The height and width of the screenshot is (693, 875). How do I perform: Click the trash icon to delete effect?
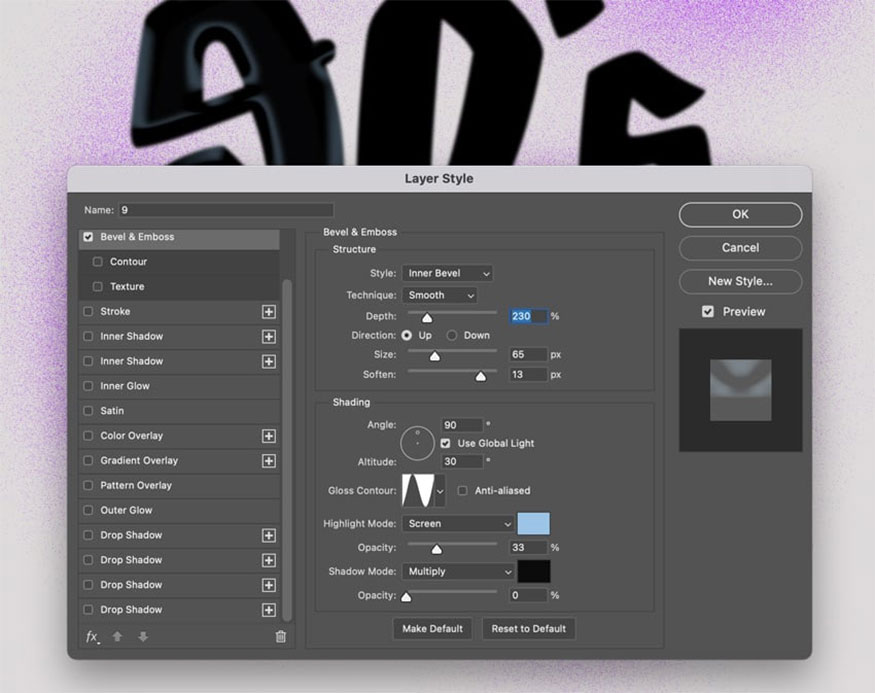click(280, 637)
